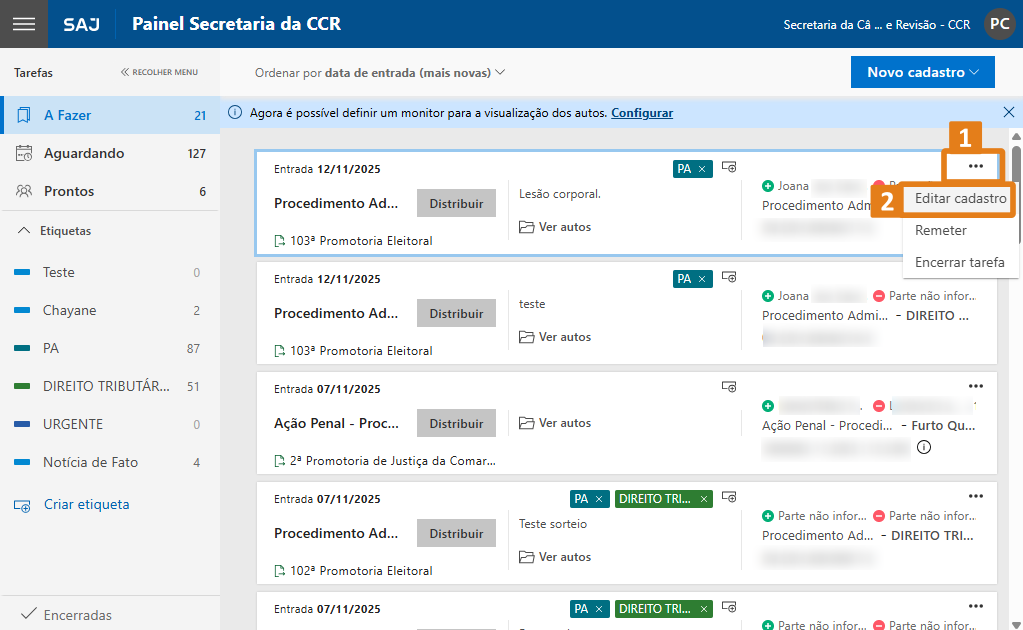
Task: Open the hamburger main menu
Action: (x=23, y=24)
